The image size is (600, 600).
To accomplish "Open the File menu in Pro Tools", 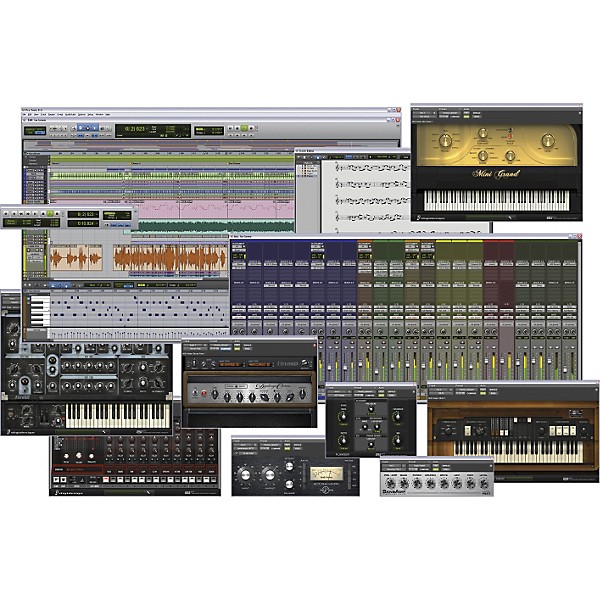I will 25,114.
